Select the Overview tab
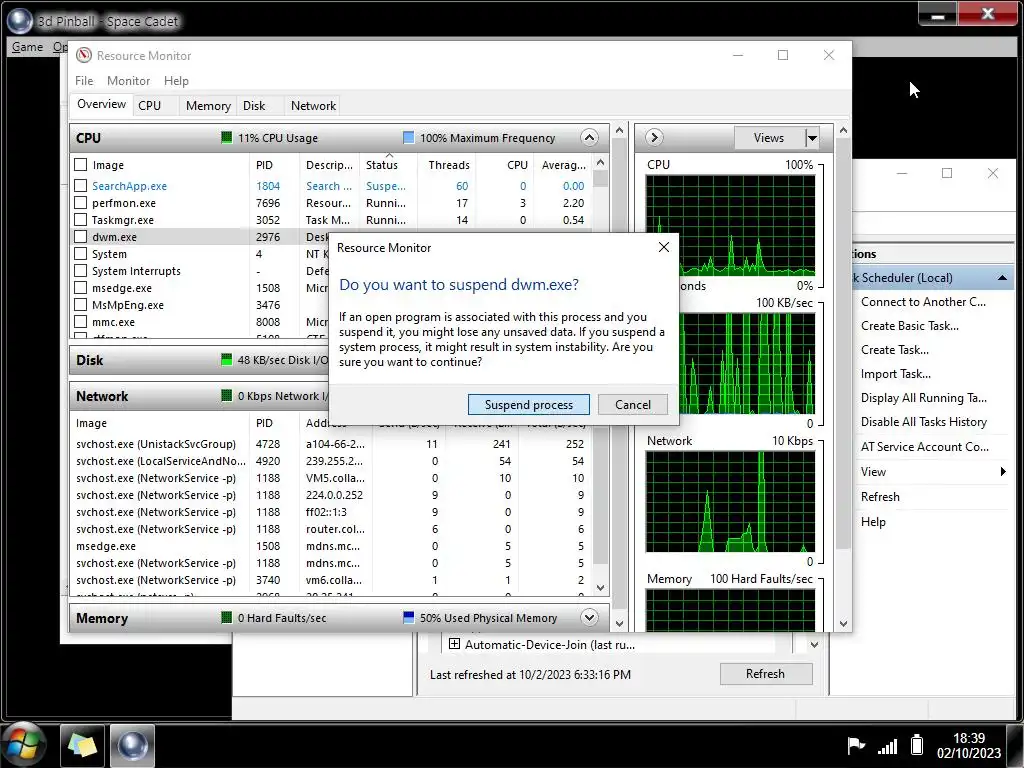1024x768 pixels. (101, 104)
